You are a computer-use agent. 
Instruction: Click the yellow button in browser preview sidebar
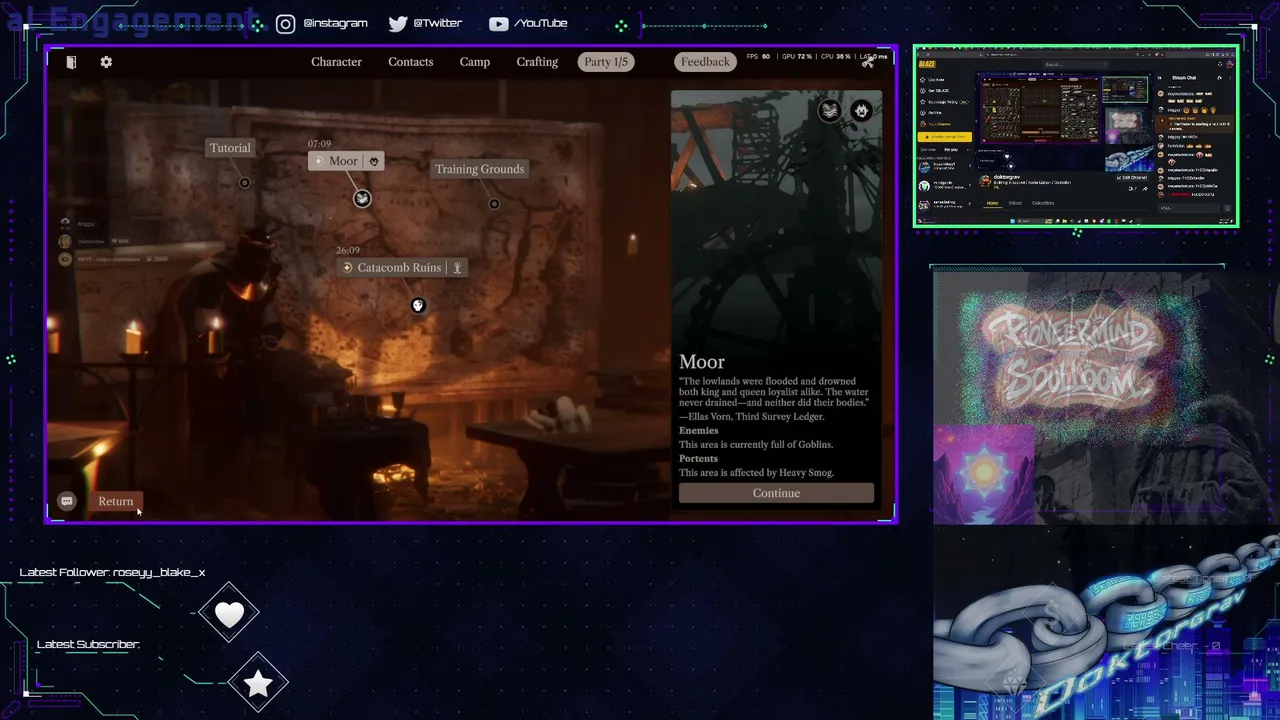tap(945, 137)
